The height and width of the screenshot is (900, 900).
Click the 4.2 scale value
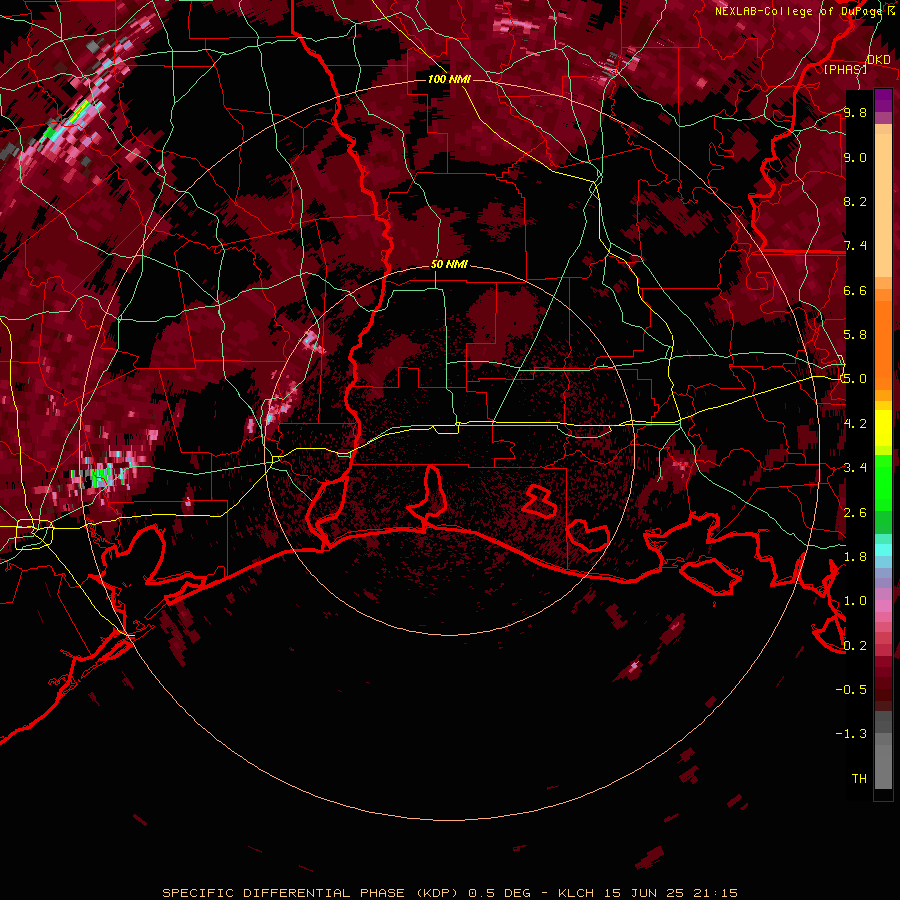click(855, 424)
